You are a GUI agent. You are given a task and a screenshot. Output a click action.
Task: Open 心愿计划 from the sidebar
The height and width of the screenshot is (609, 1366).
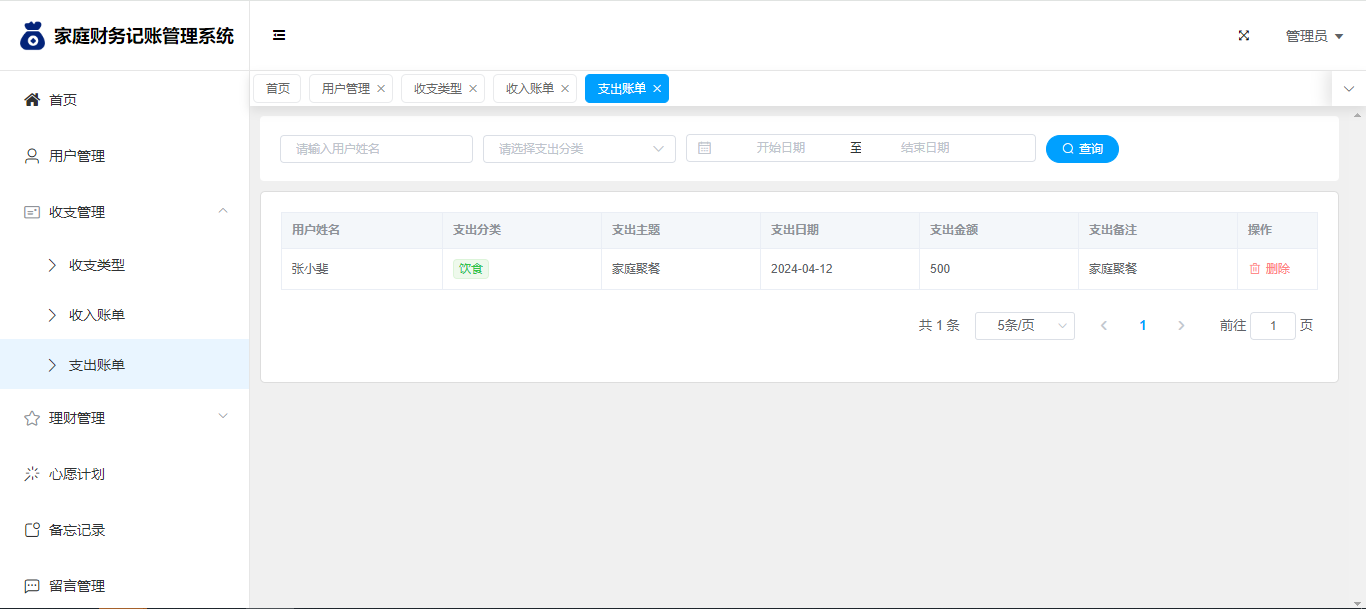coord(77,474)
